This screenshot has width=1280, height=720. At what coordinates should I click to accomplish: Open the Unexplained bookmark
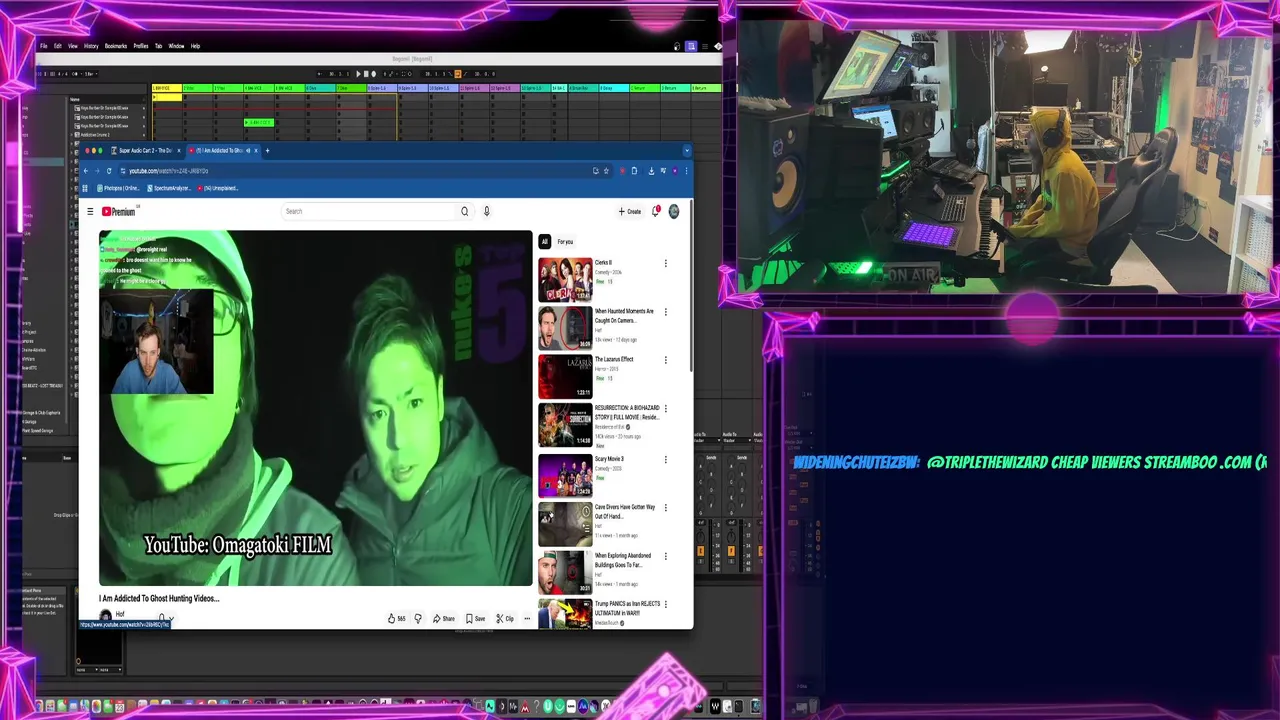point(218,188)
